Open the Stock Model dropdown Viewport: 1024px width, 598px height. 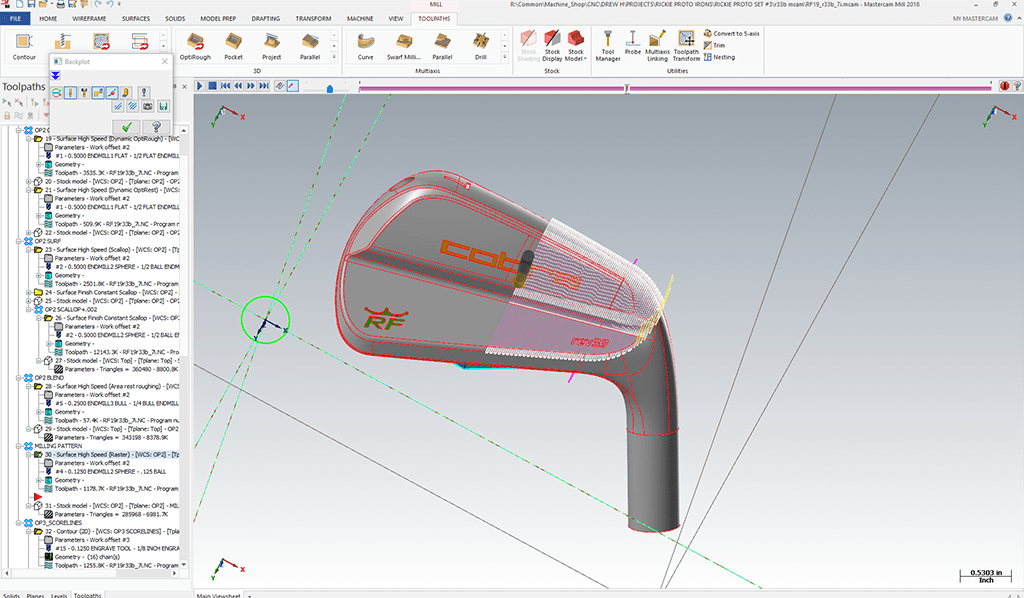click(575, 46)
